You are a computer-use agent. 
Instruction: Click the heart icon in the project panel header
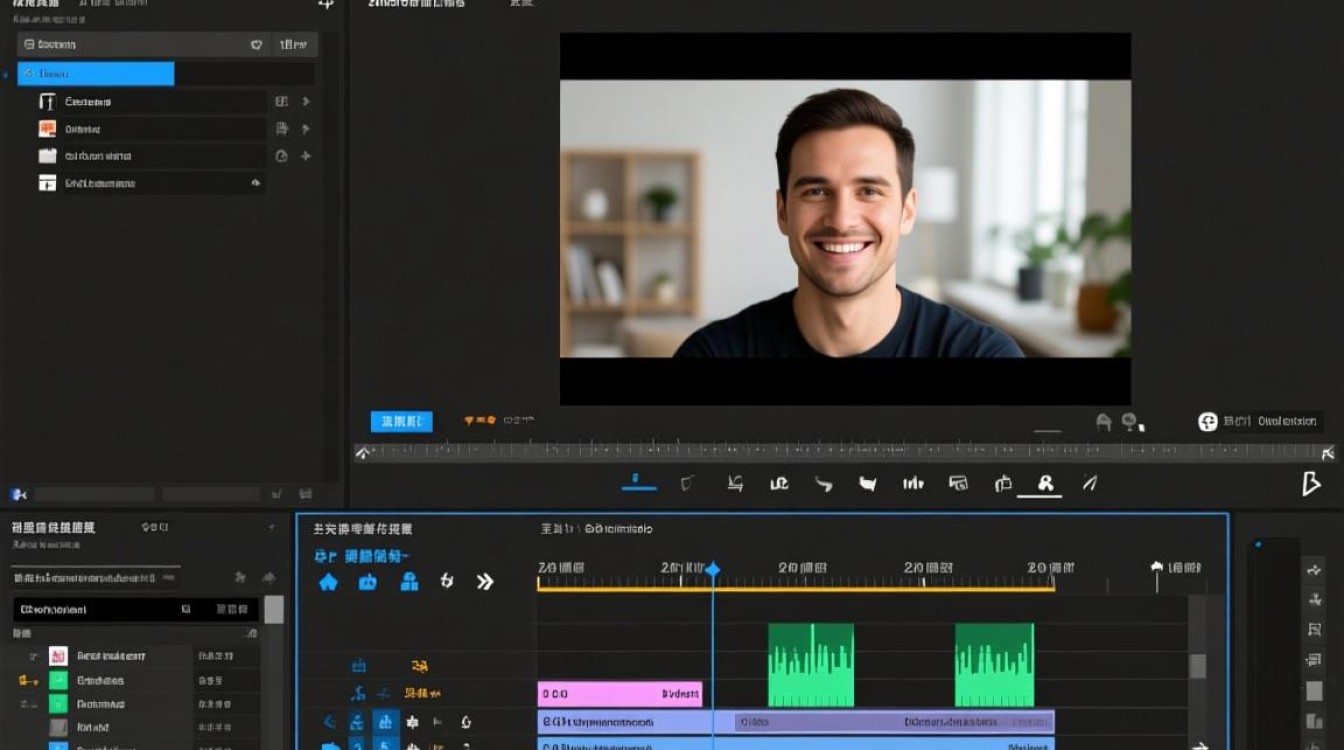click(x=256, y=45)
